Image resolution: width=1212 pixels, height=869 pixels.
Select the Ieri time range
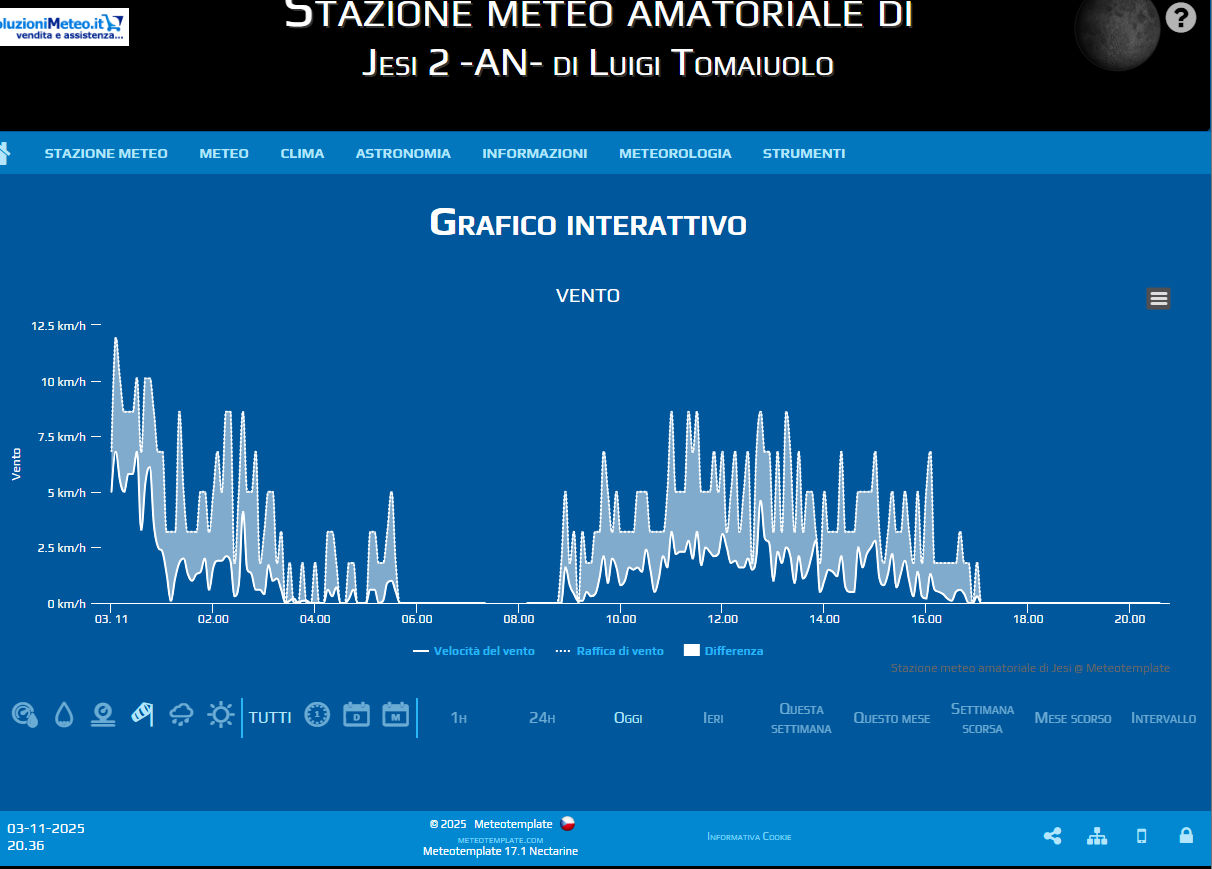(x=713, y=718)
